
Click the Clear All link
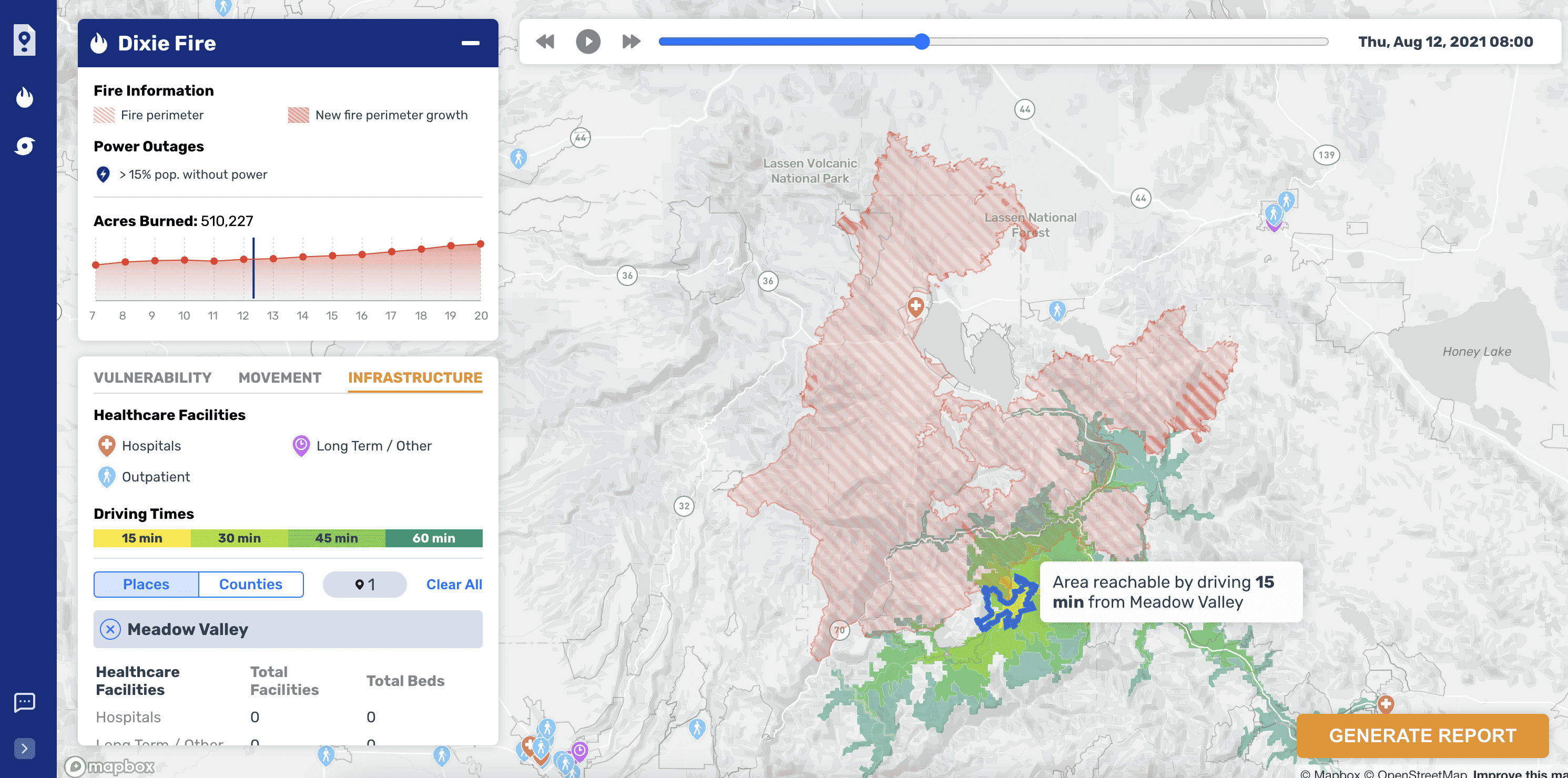tap(453, 585)
